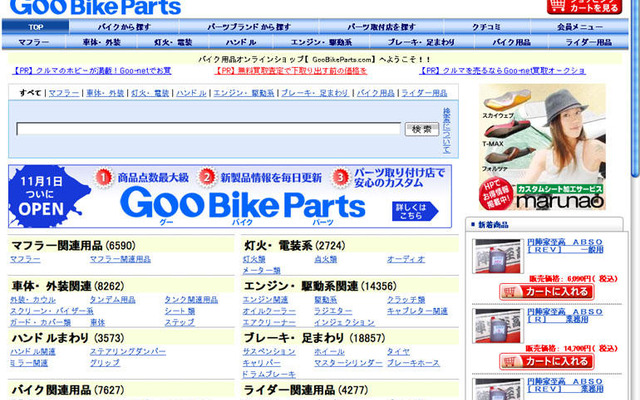This screenshot has height=400, width=640.
Task: Open vertical 検索窓について link
Action: (447, 131)
